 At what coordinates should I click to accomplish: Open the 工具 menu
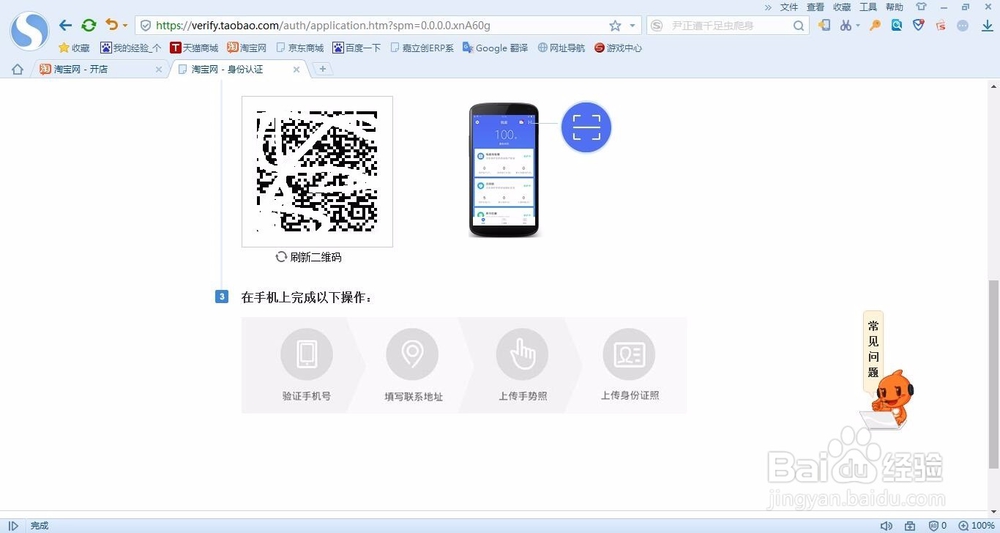click(868, 7)
